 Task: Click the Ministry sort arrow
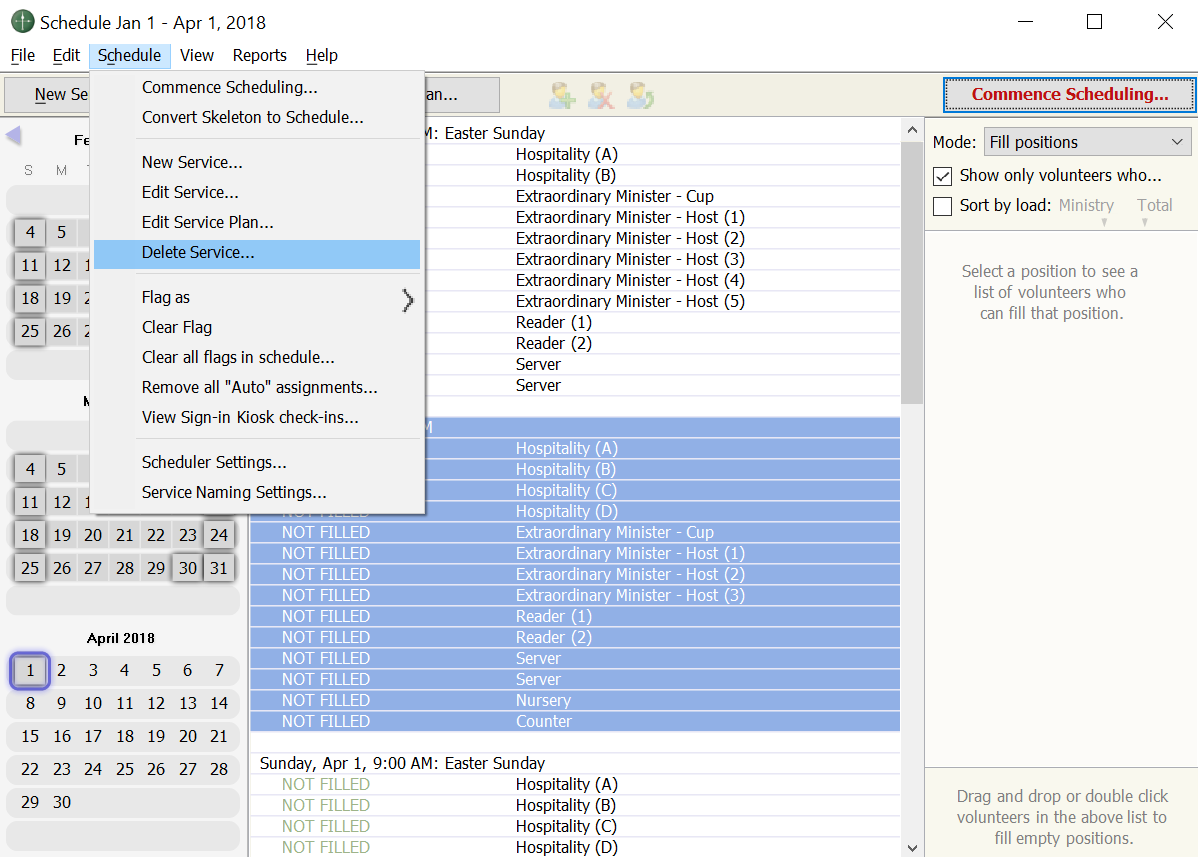tap(1104, 221)
